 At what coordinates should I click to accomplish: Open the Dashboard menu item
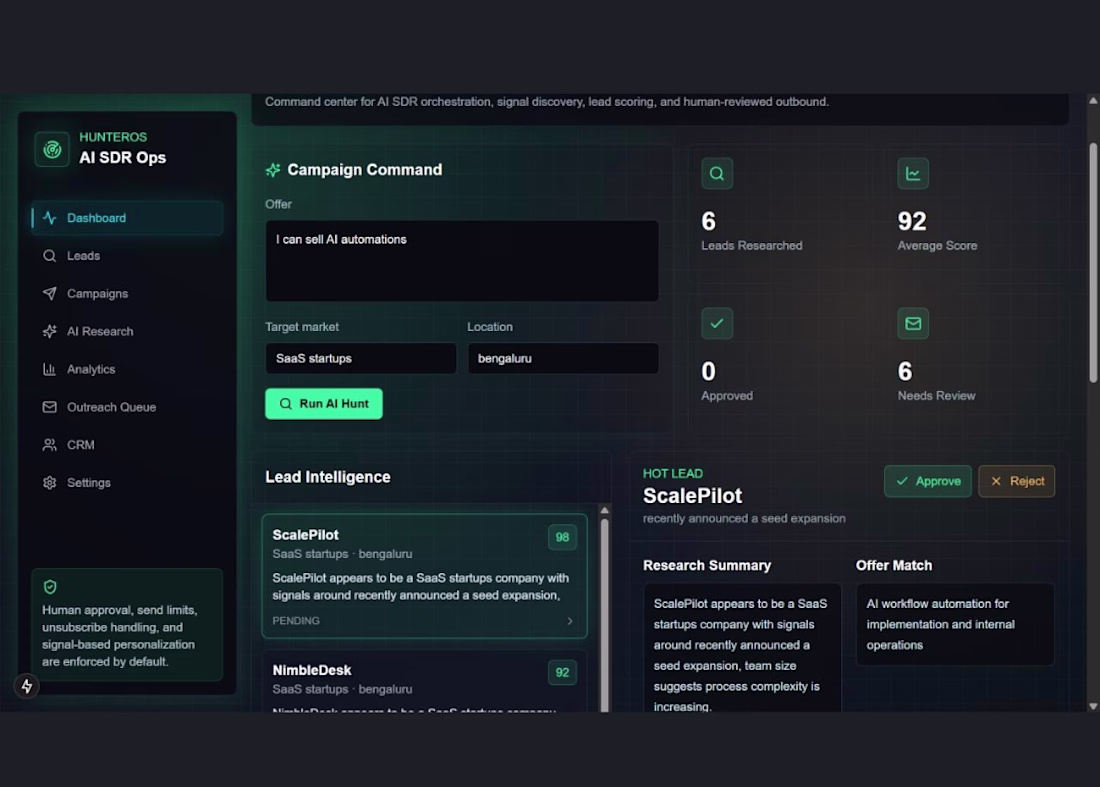tap(127, 217)
